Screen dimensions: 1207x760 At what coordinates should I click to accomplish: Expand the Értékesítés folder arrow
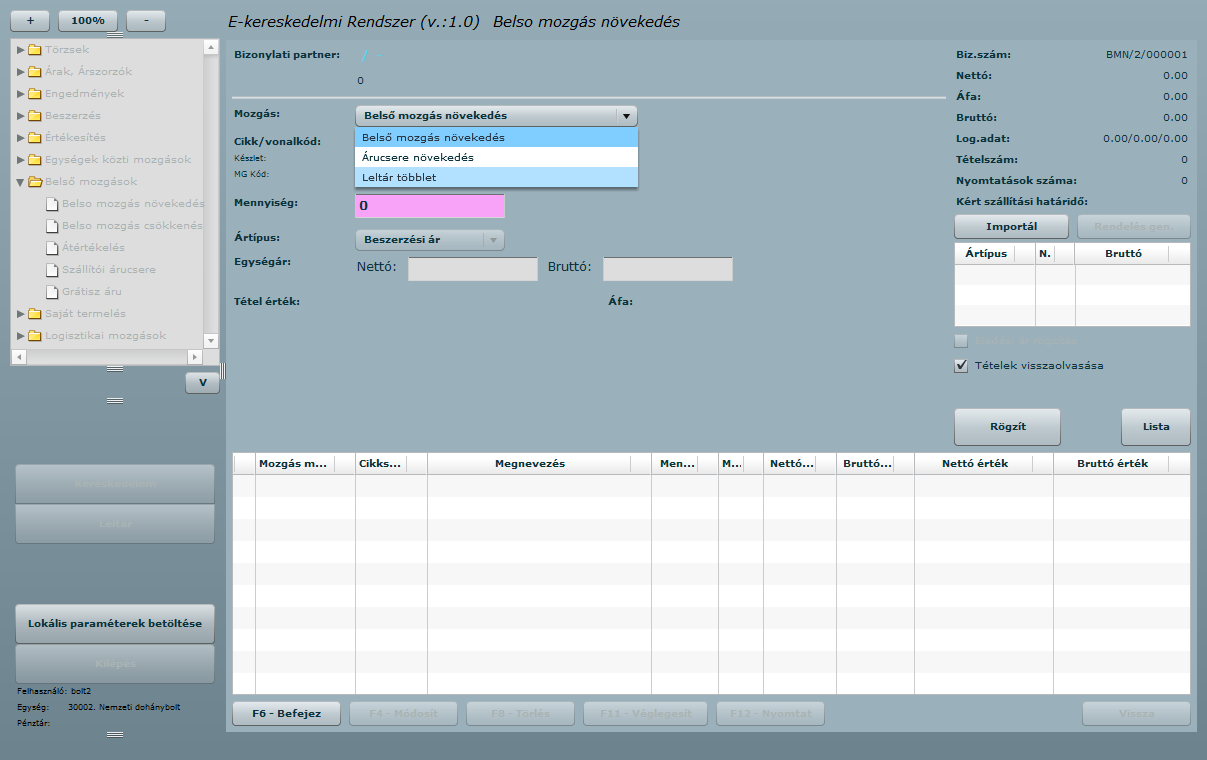click(21, 137)
